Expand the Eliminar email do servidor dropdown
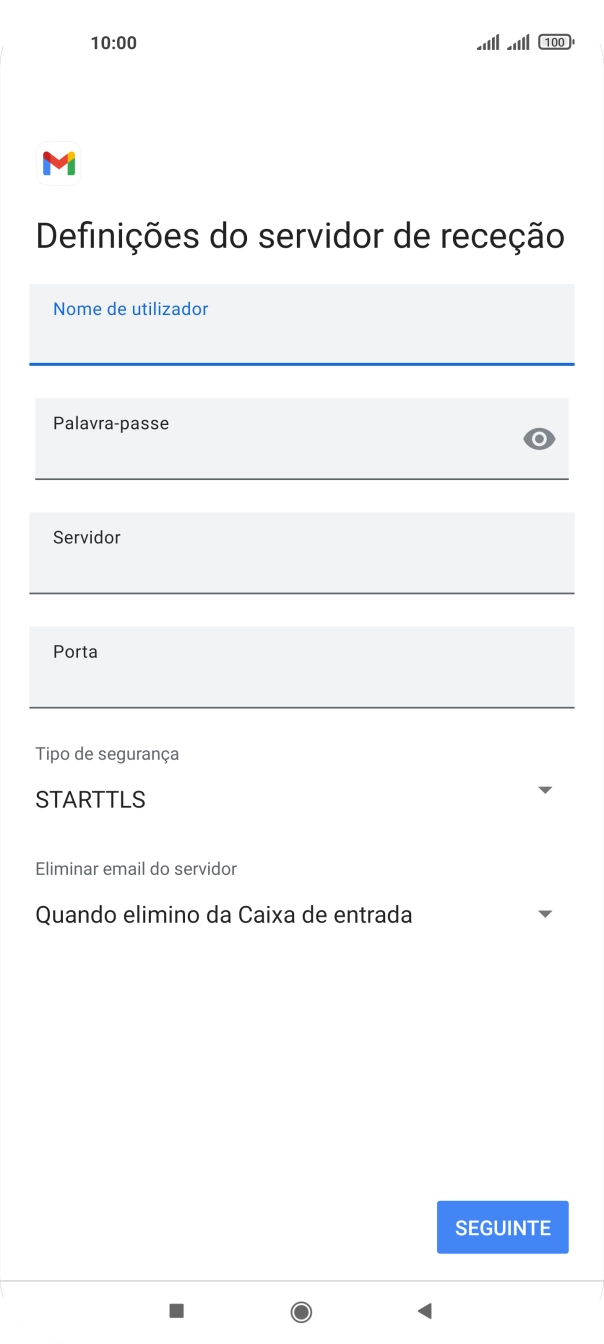The height and width of the screenshot is (1344, 604). click(545, 913)
